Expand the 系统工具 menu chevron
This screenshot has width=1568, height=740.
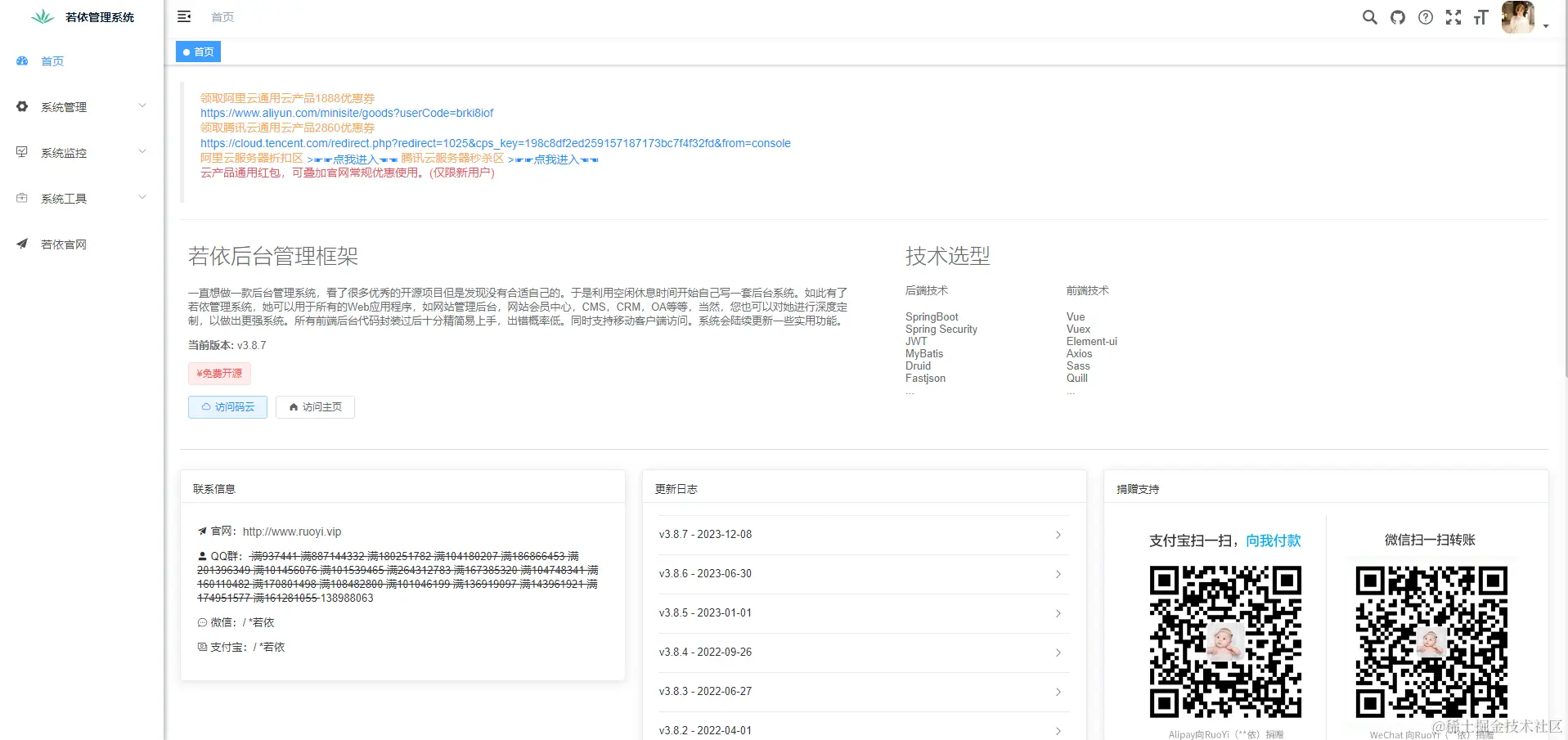[142, 198]
